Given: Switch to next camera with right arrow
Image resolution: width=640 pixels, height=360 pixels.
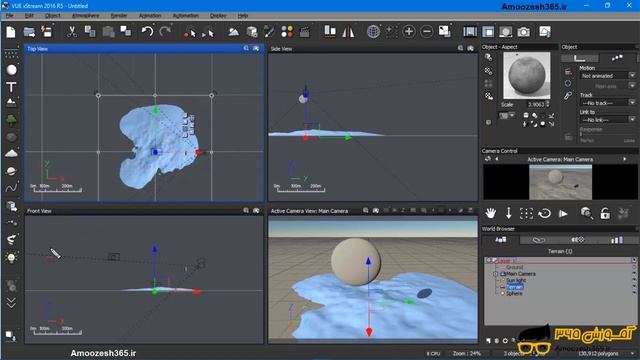Looking at the screenshot, I should pyautogui.click(x=625, y=159).
